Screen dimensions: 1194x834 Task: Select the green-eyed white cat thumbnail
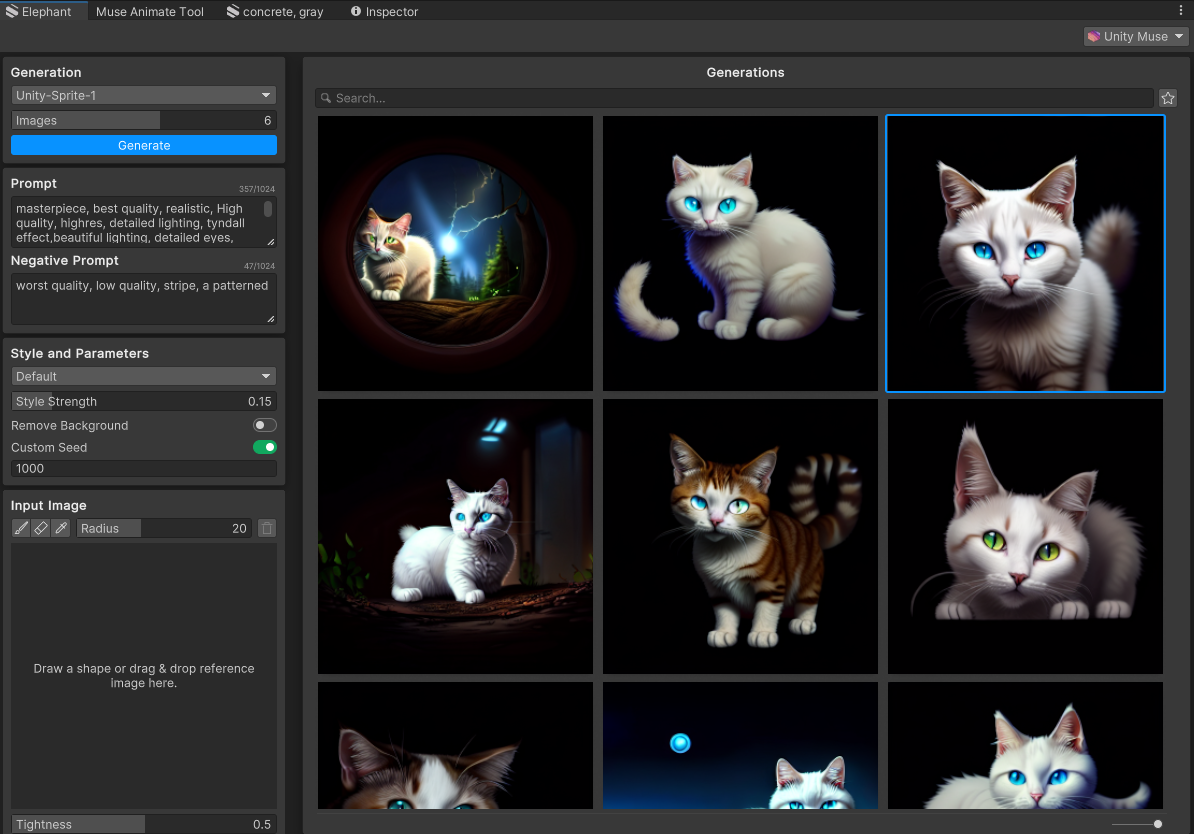(x=1025, y=536)
